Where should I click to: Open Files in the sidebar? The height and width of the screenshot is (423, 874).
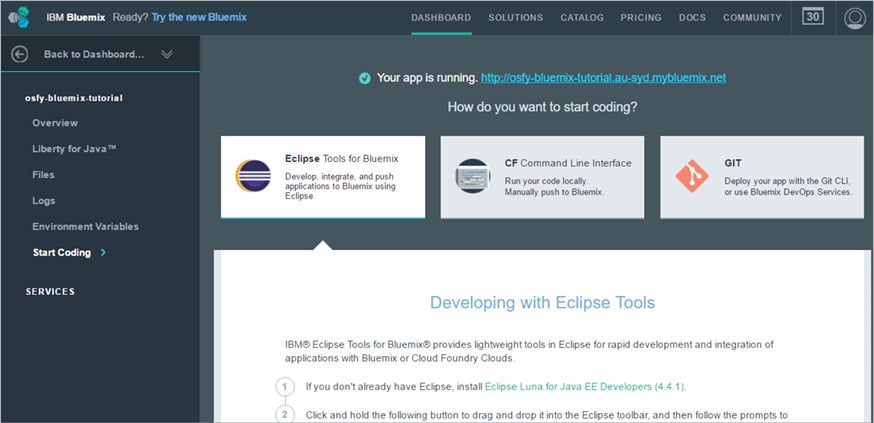(43, 174)
